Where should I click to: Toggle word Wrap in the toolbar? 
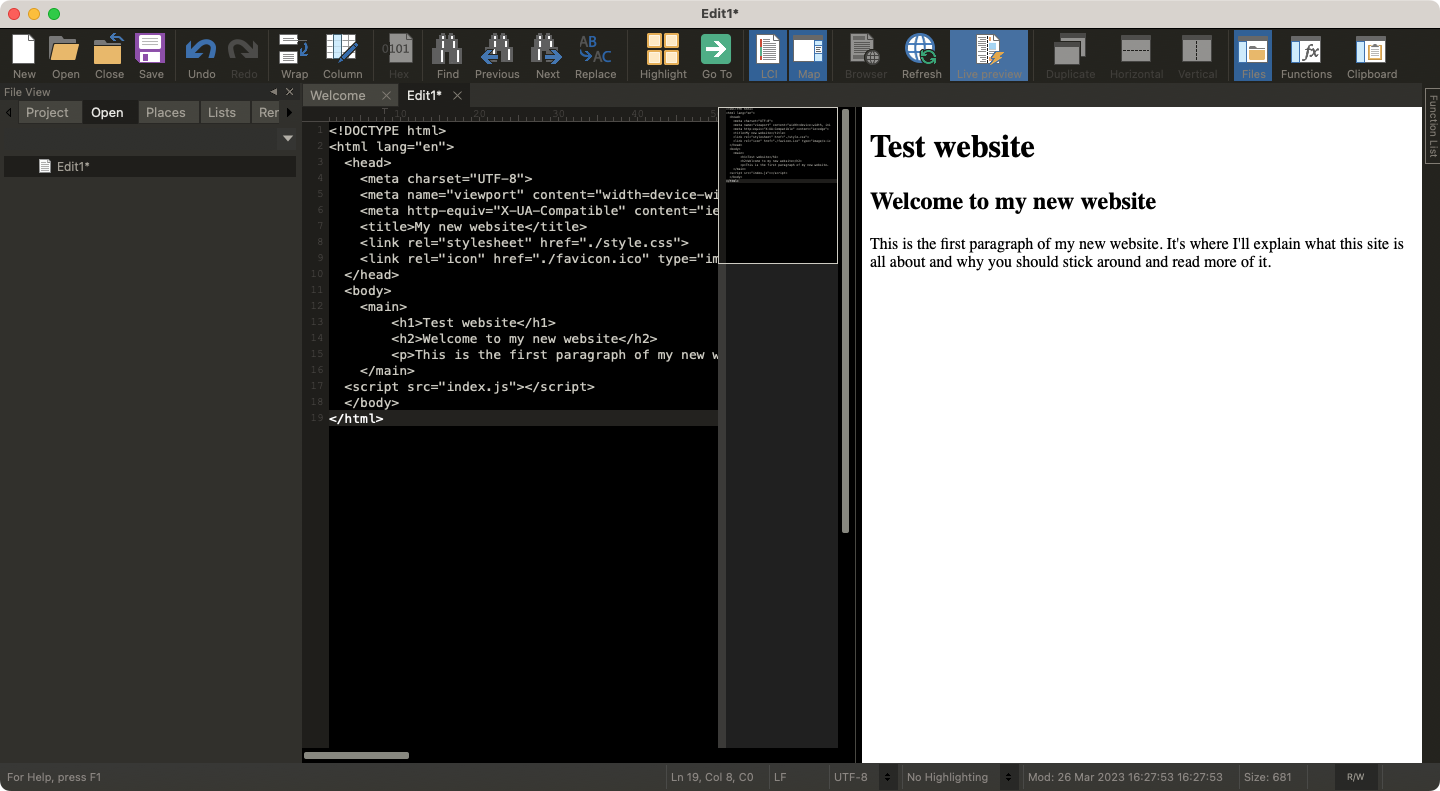coord(294,56)
